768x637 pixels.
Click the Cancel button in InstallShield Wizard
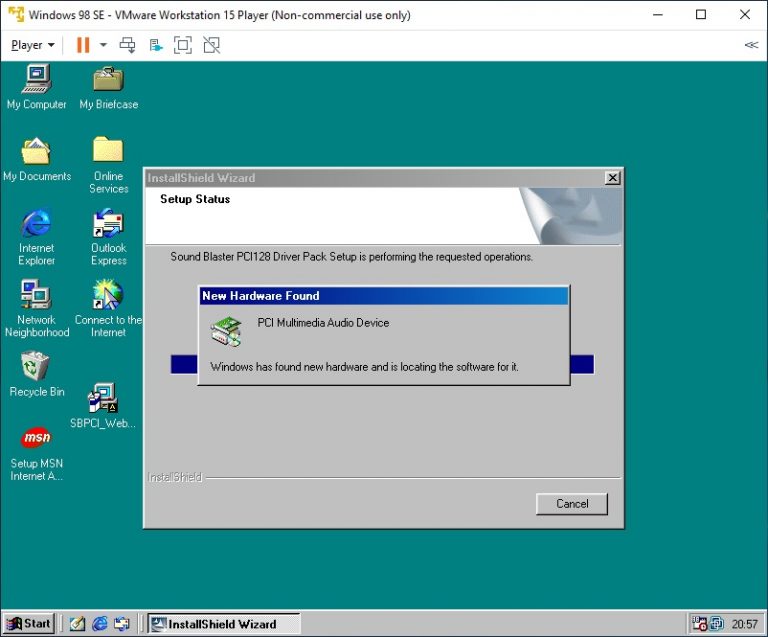point(572,504)
